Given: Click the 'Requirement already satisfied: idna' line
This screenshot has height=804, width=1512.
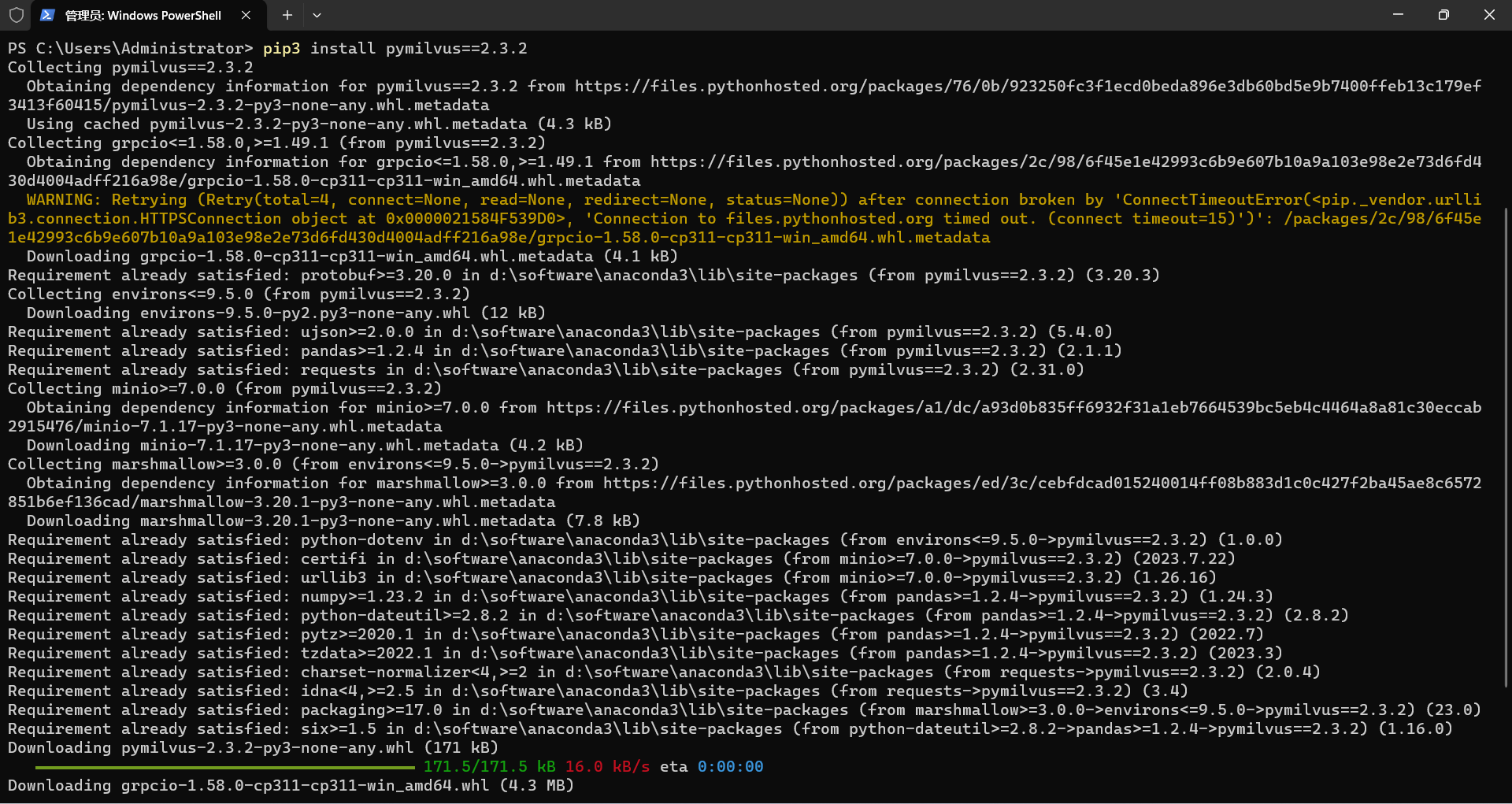Looking at the screenshot, I should pyautogui.click(x=598, y=691).
